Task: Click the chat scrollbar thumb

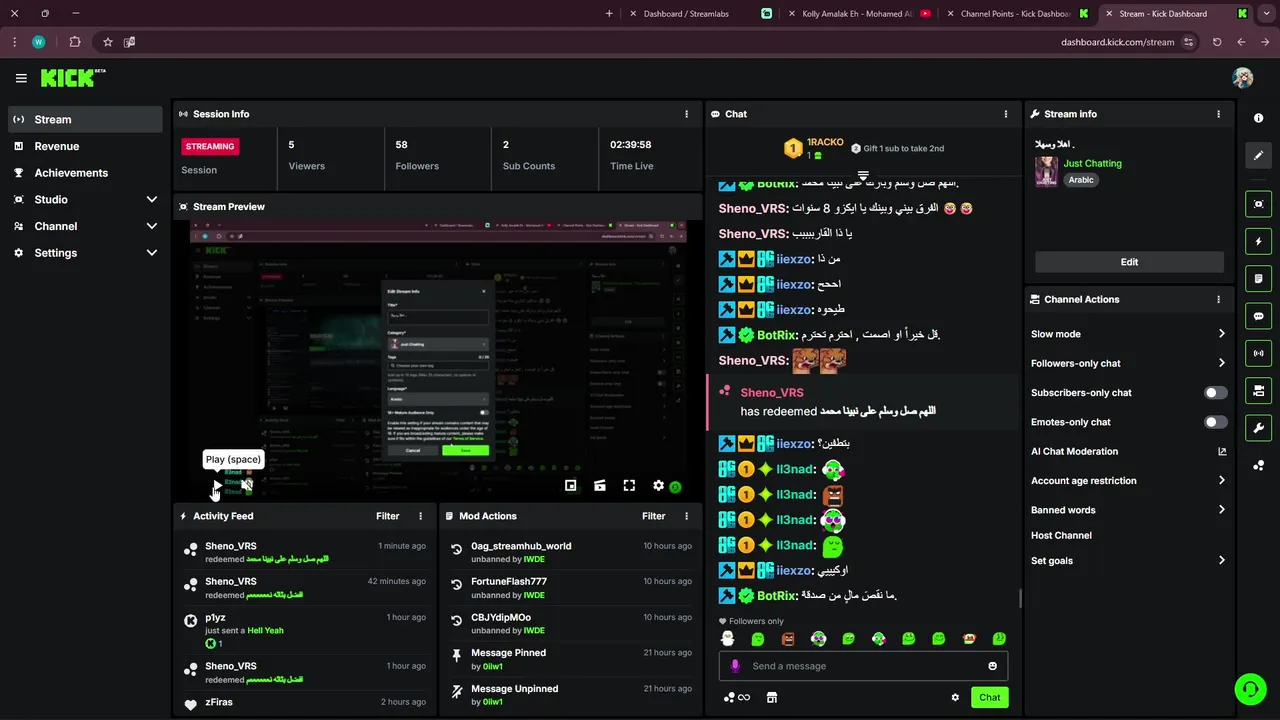Action: [1020, 599]
